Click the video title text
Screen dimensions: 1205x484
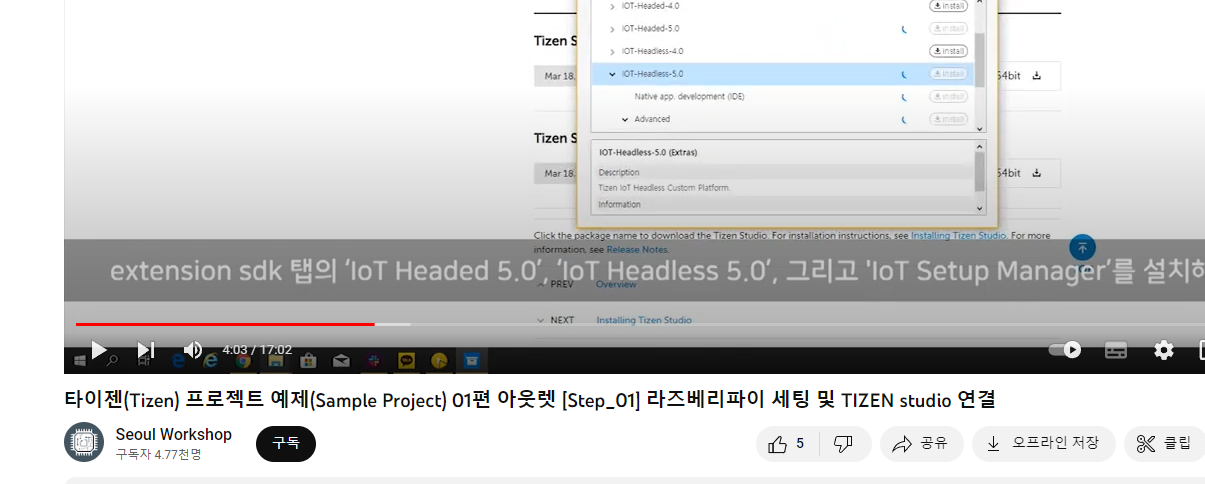pyautogui.click(x=530, y=400)
